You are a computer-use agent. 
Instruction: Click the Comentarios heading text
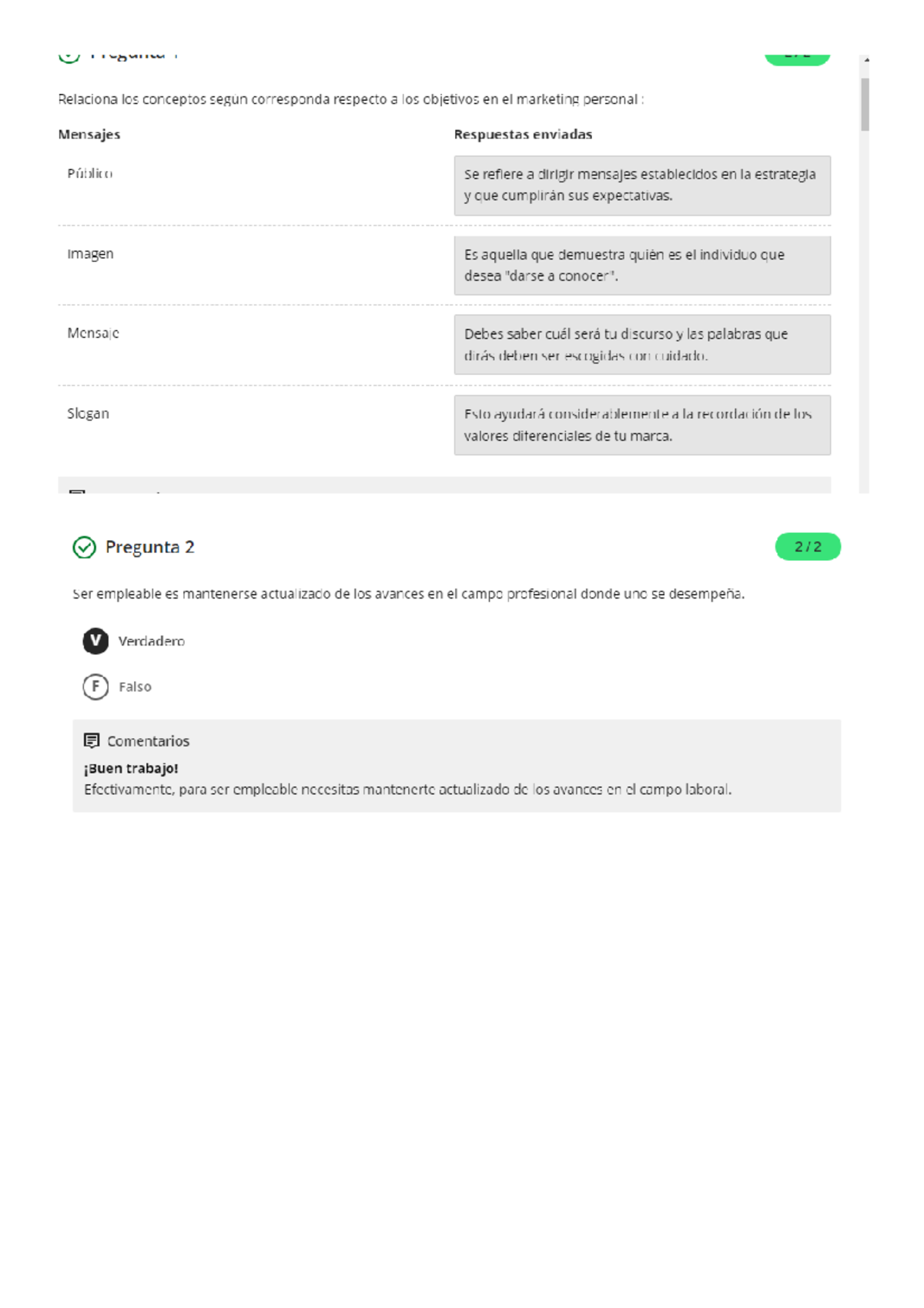pyautogui.click(x=148, y=741)
